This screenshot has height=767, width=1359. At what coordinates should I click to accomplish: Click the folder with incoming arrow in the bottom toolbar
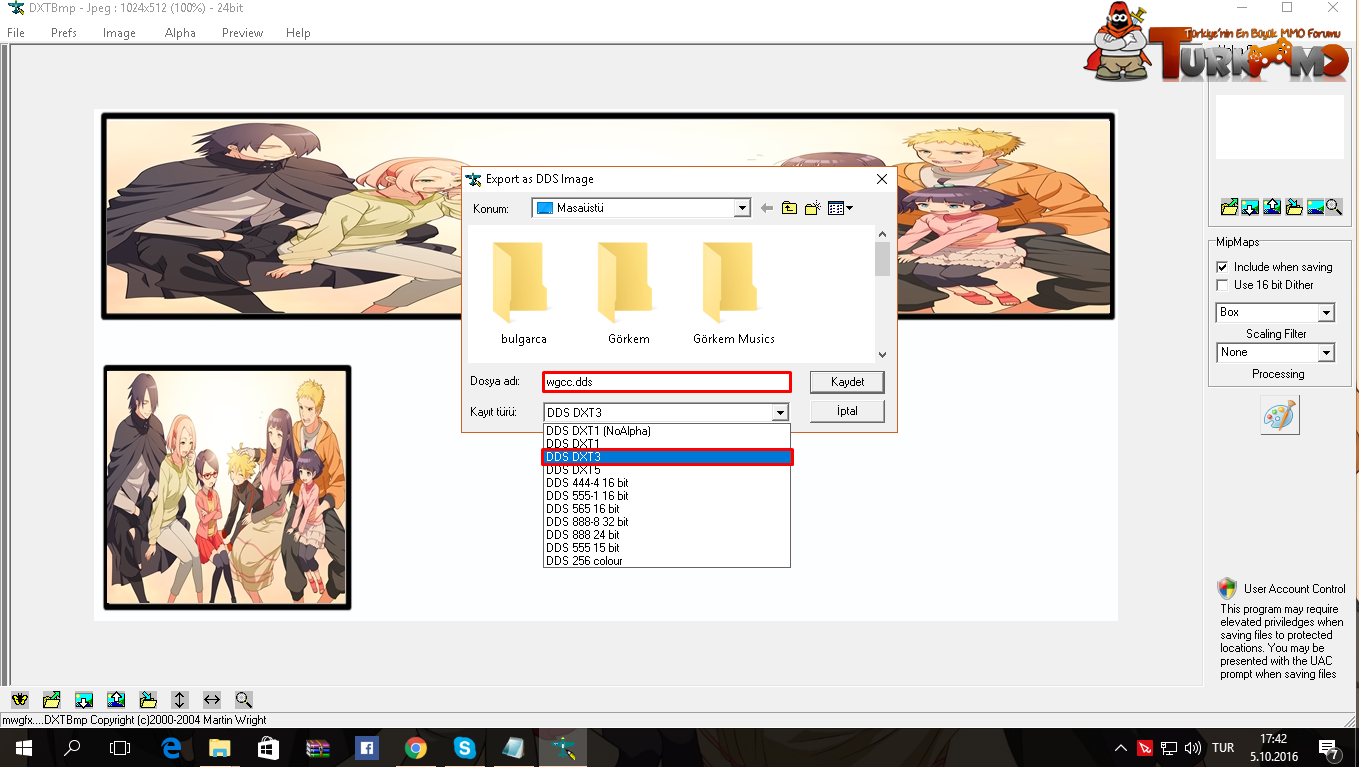(x=148, y=700)
